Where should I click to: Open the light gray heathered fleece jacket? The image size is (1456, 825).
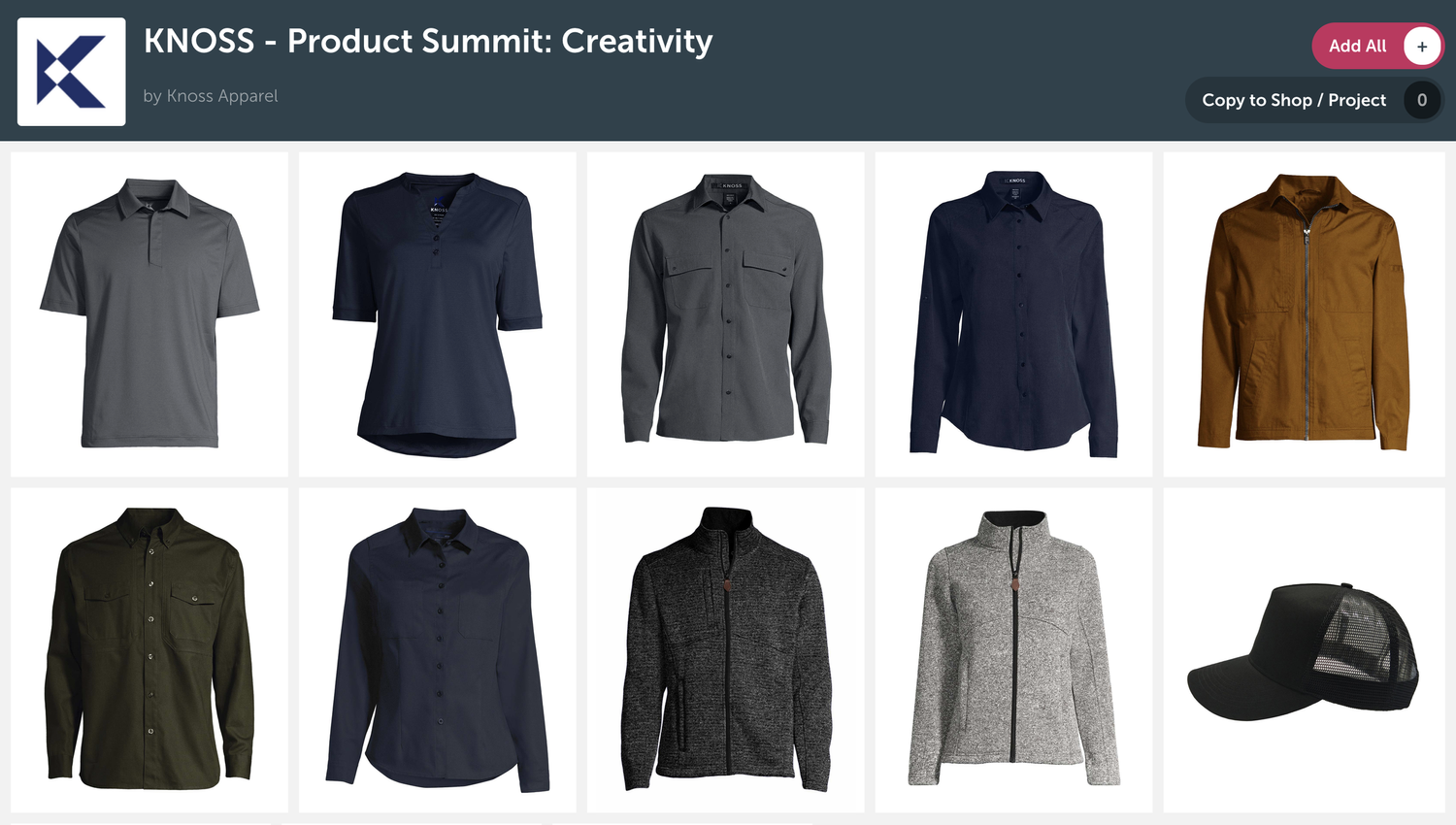pos(1013,649)
